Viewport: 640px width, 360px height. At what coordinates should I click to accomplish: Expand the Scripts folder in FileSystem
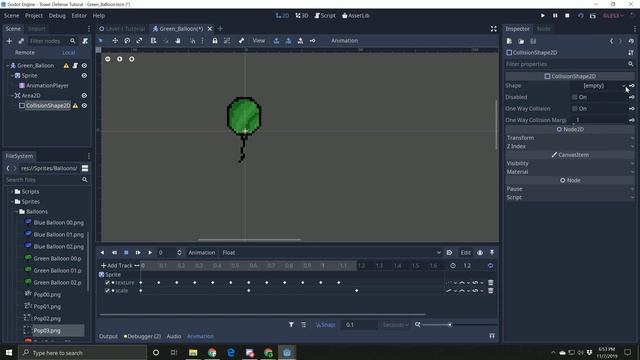[x=12, y=191]
